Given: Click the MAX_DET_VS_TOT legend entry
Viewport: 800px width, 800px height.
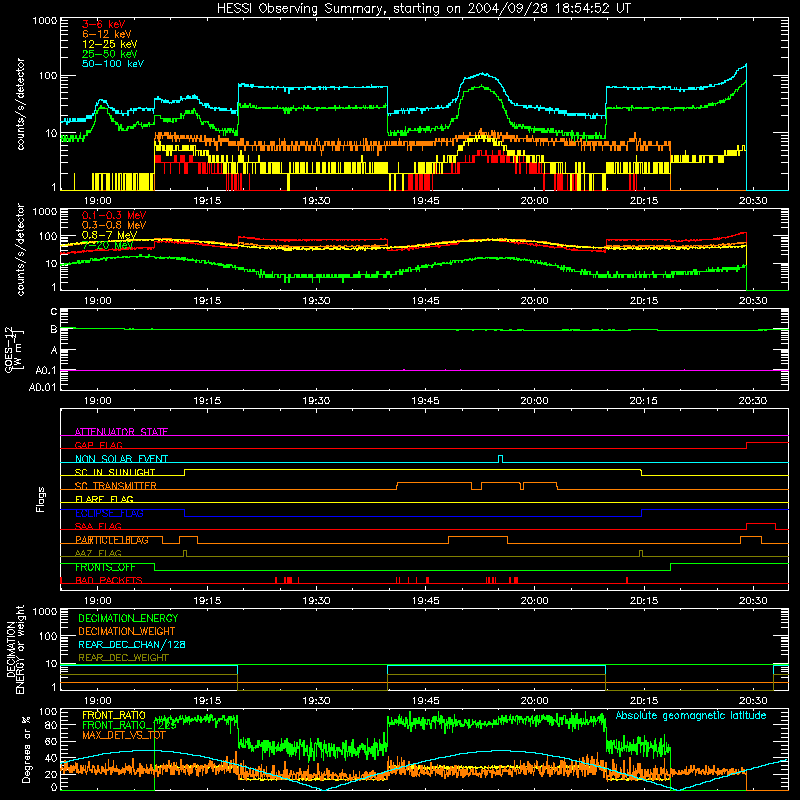Looking at the screenshot, I should (124, 735).
